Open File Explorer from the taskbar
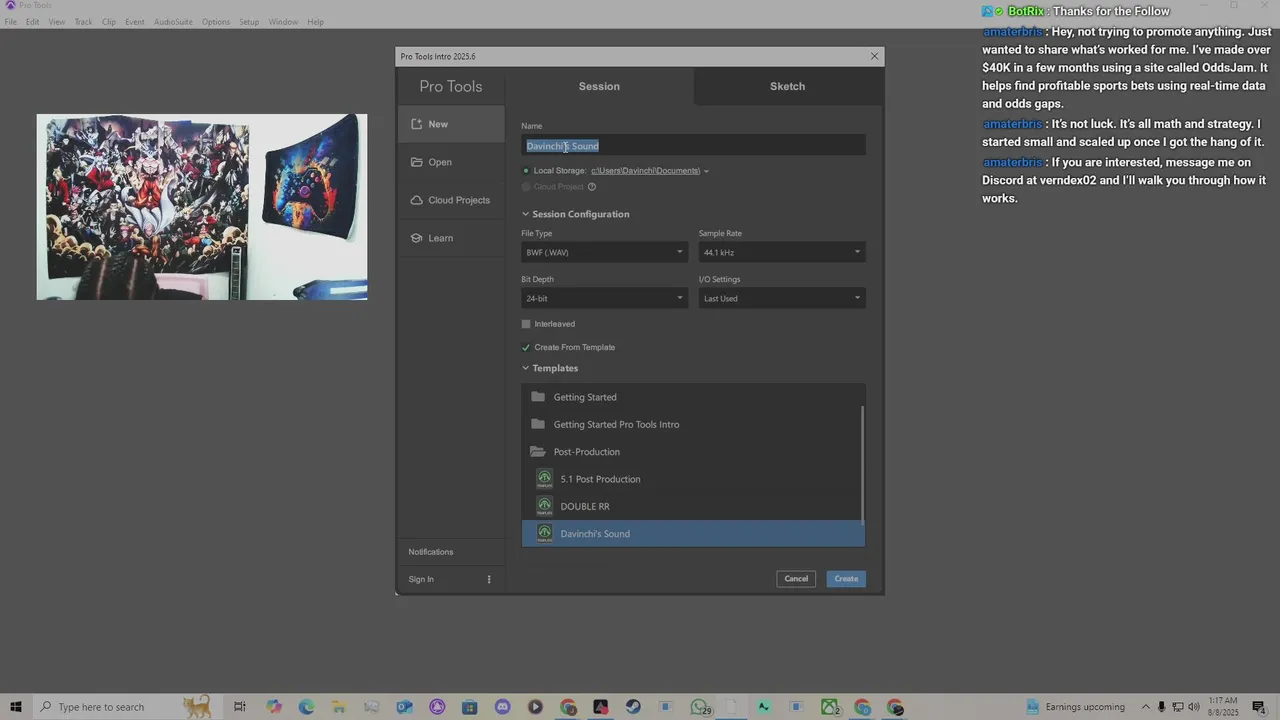 [339, 707]
